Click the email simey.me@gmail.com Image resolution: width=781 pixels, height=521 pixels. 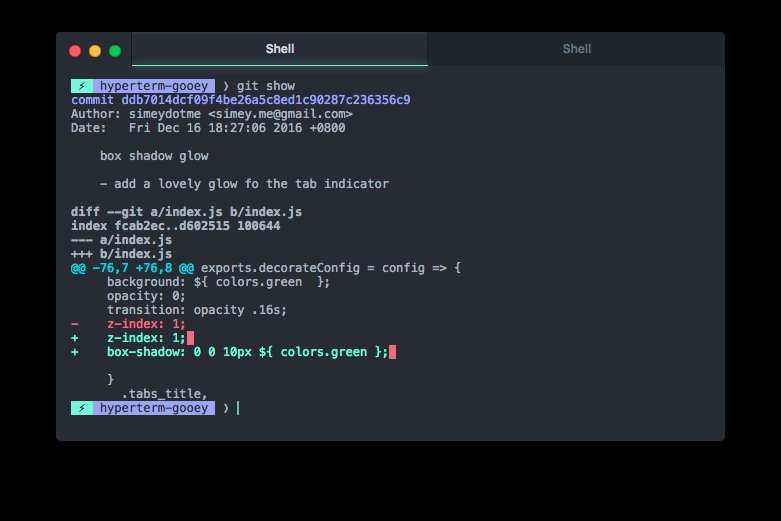[x=280, y=114]
